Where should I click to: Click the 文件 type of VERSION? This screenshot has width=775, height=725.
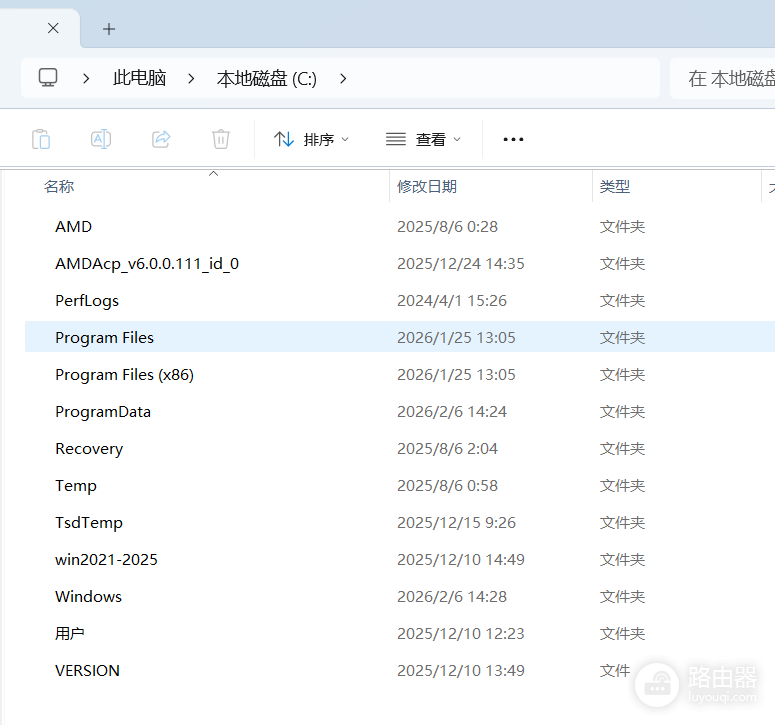(x=615, y=671)
